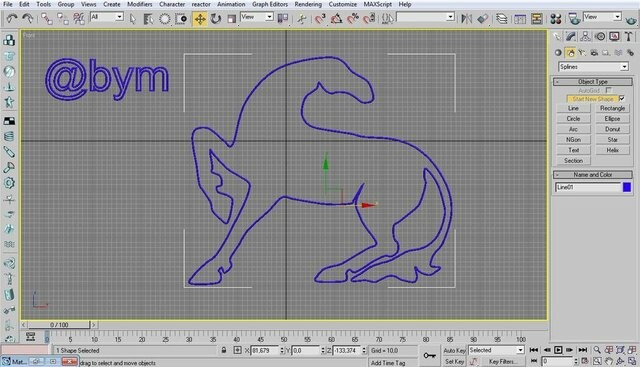Open the Select by Name dialog
This screenshot has height=367, width=640.
click(x=149, y=18)
